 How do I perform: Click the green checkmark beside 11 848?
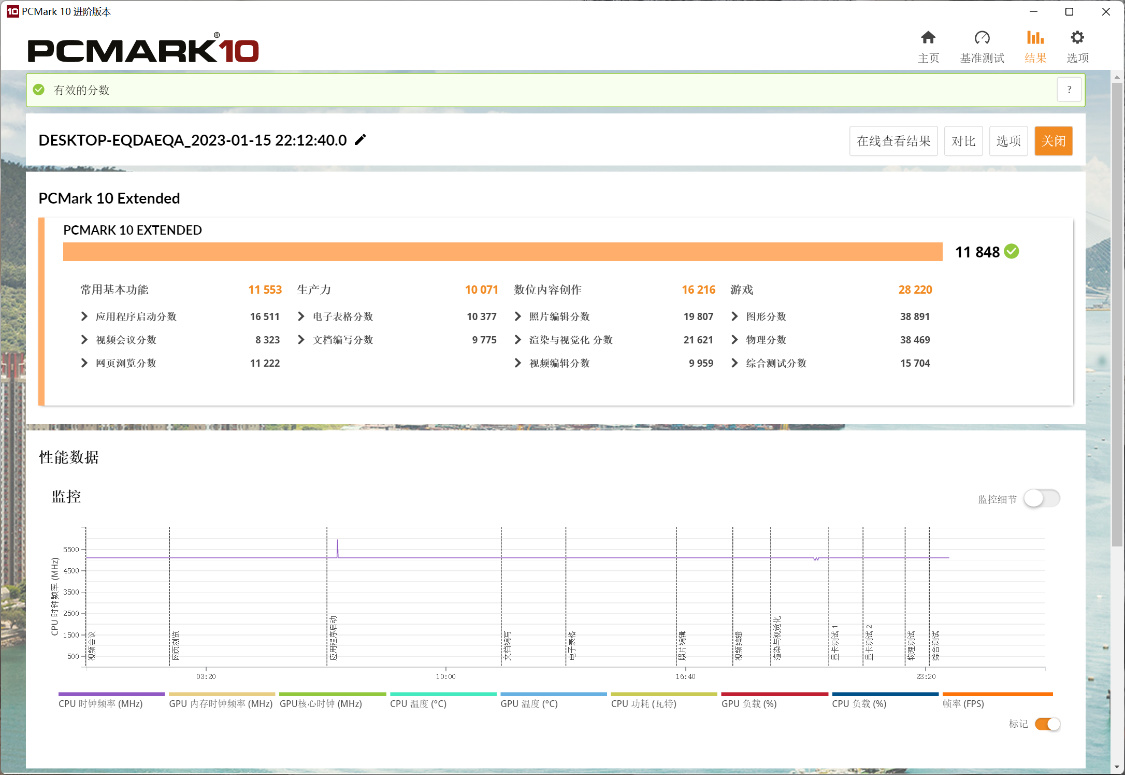tap(1012, 251)
